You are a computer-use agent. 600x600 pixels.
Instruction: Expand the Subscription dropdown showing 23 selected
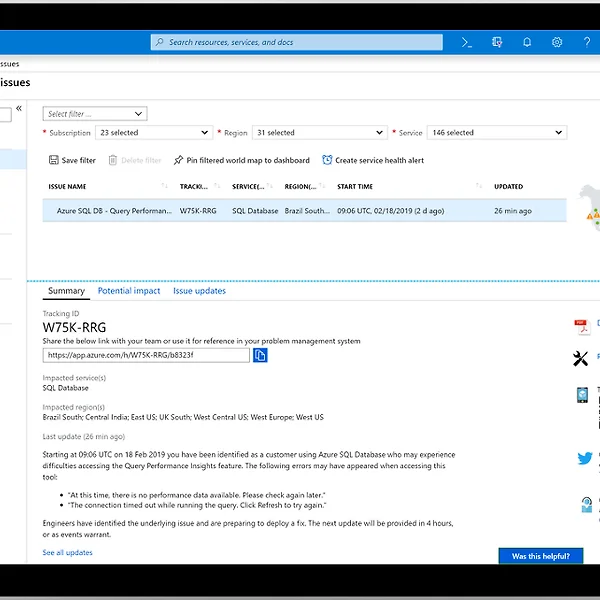pos(154,133)
